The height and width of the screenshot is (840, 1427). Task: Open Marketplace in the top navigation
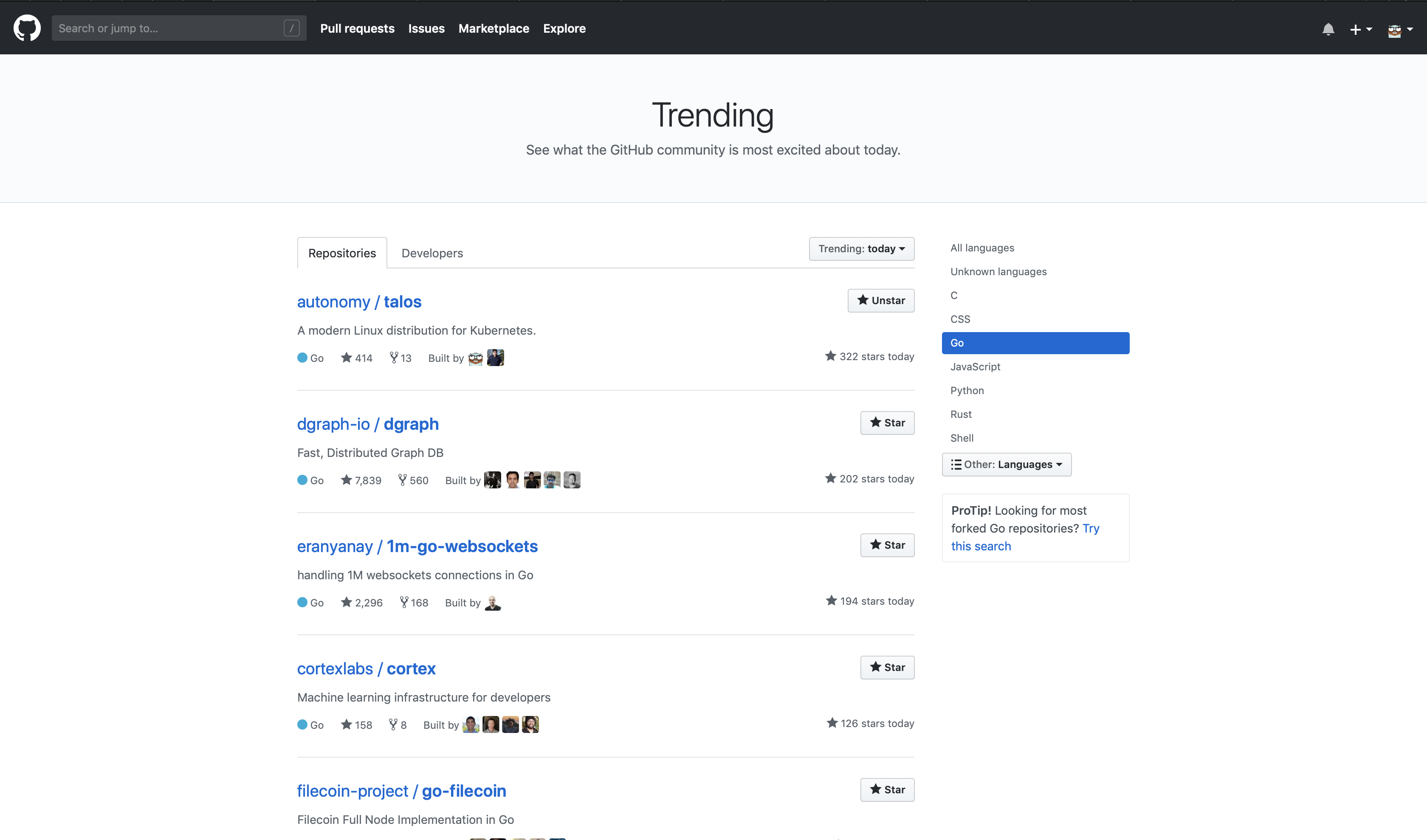click(494, 28)
